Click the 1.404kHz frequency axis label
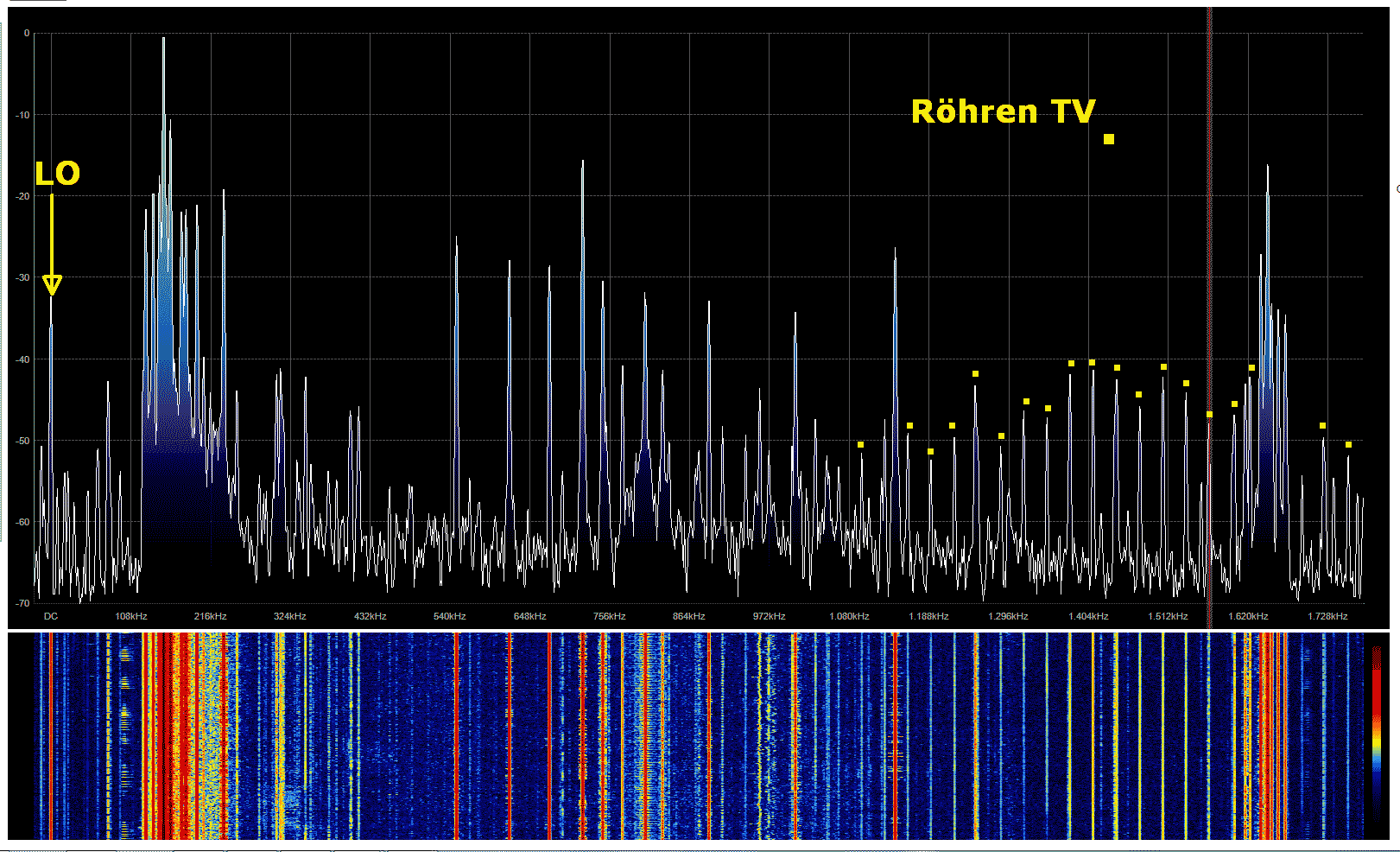Image resolution: width=1400 pixels, height=852 pixels. (x=1088, y=616)
